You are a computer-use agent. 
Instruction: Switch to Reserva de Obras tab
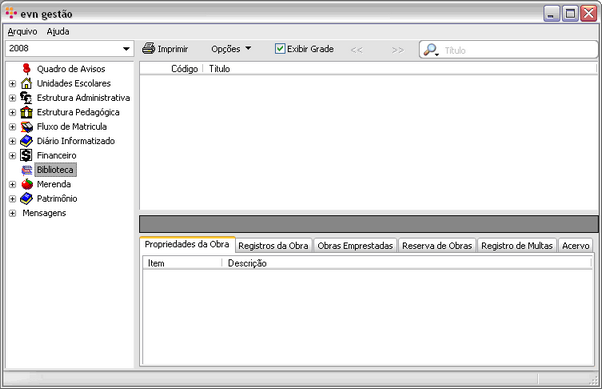437,246
